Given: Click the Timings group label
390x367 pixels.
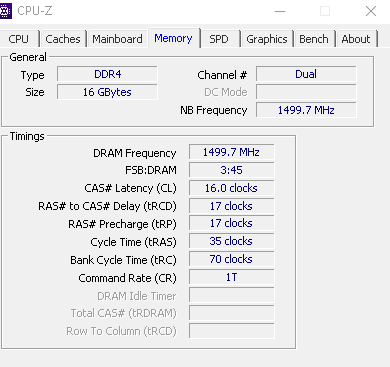Looking at the screenshot, I should (27, 136).
